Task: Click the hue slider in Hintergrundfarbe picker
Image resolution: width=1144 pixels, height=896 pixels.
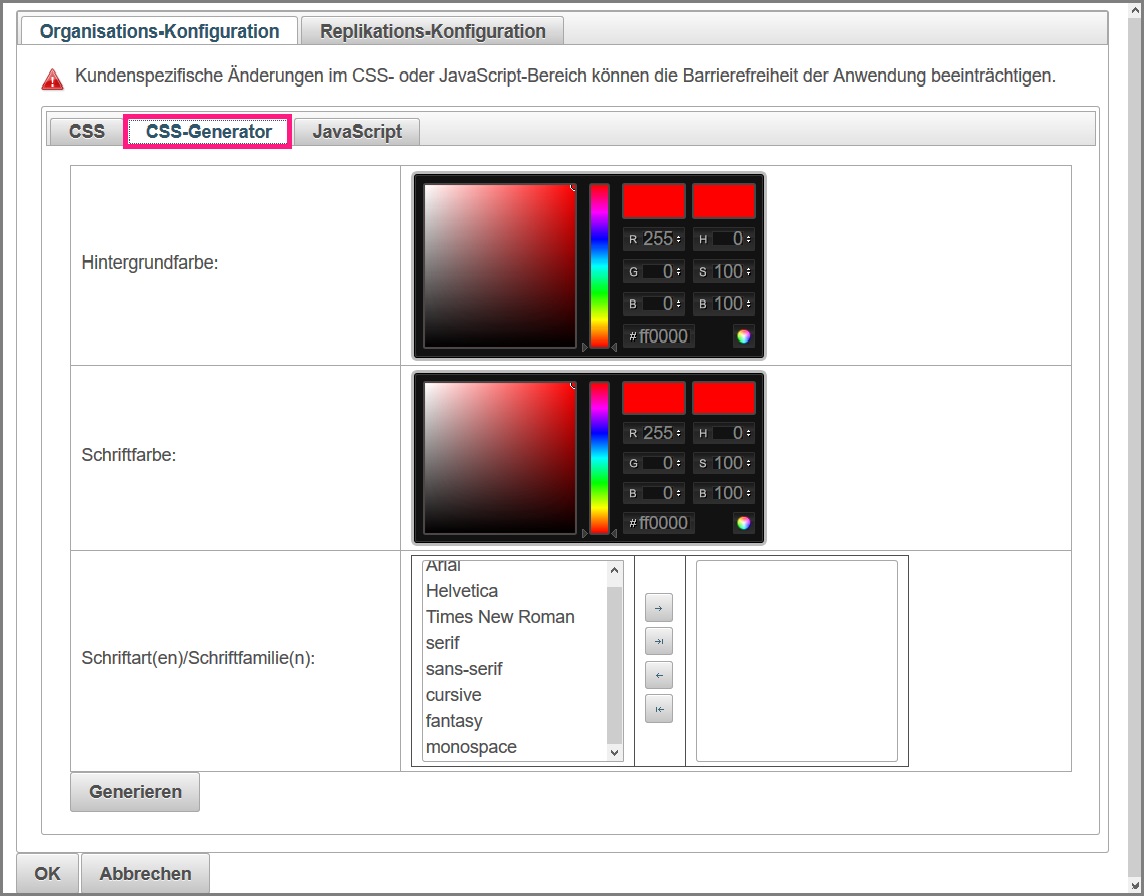Action: coord(599,266)
